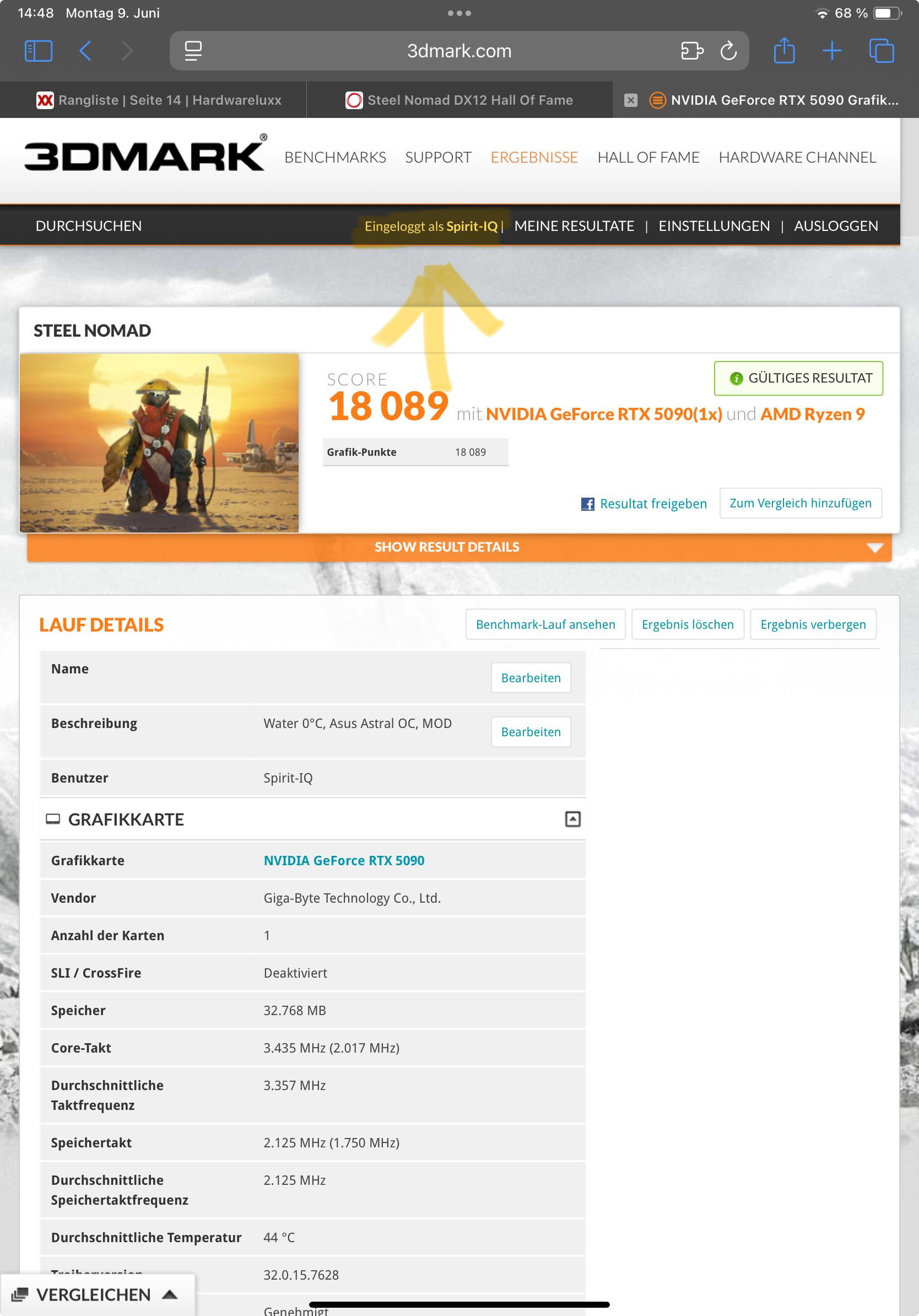The width and height of the screenshot is (919, 1316).
Task: Click the Grafik-Punkte 18 089 row
Action: (415, 452)
